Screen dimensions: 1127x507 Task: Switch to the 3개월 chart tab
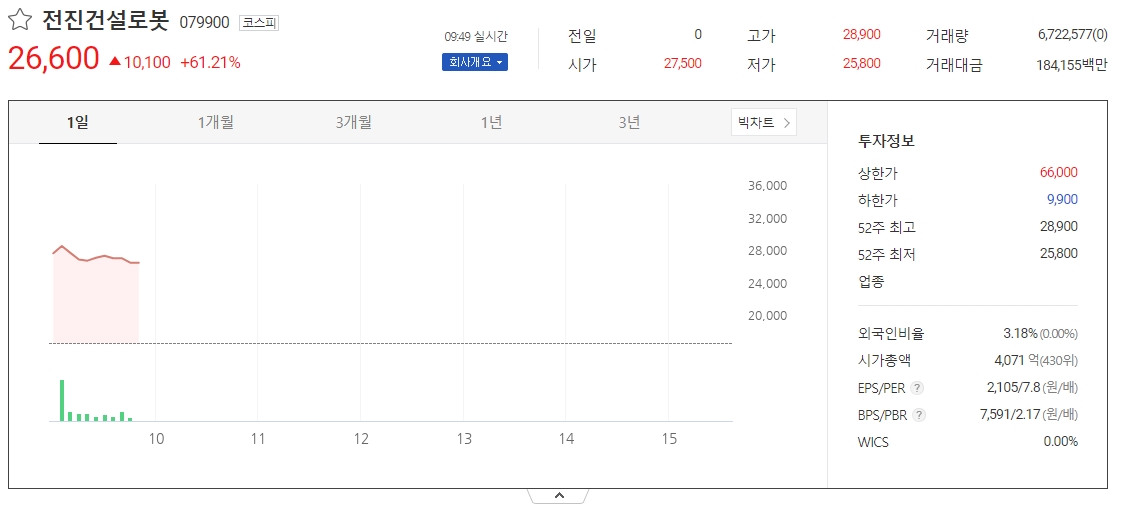tap(354, 123)
